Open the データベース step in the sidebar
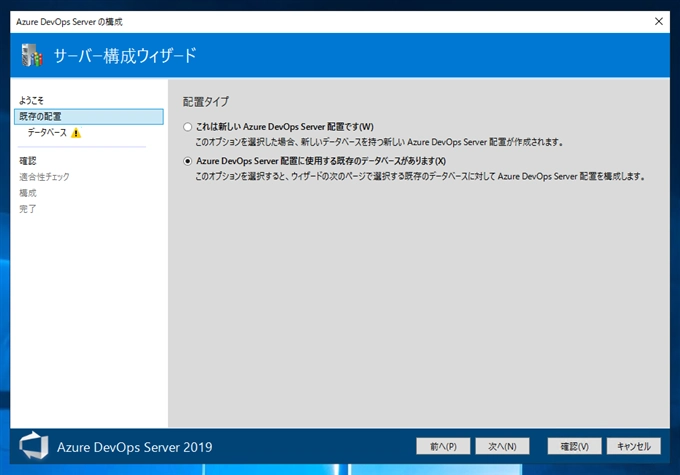Screen dimensions: 680x475 pos(47,132)
